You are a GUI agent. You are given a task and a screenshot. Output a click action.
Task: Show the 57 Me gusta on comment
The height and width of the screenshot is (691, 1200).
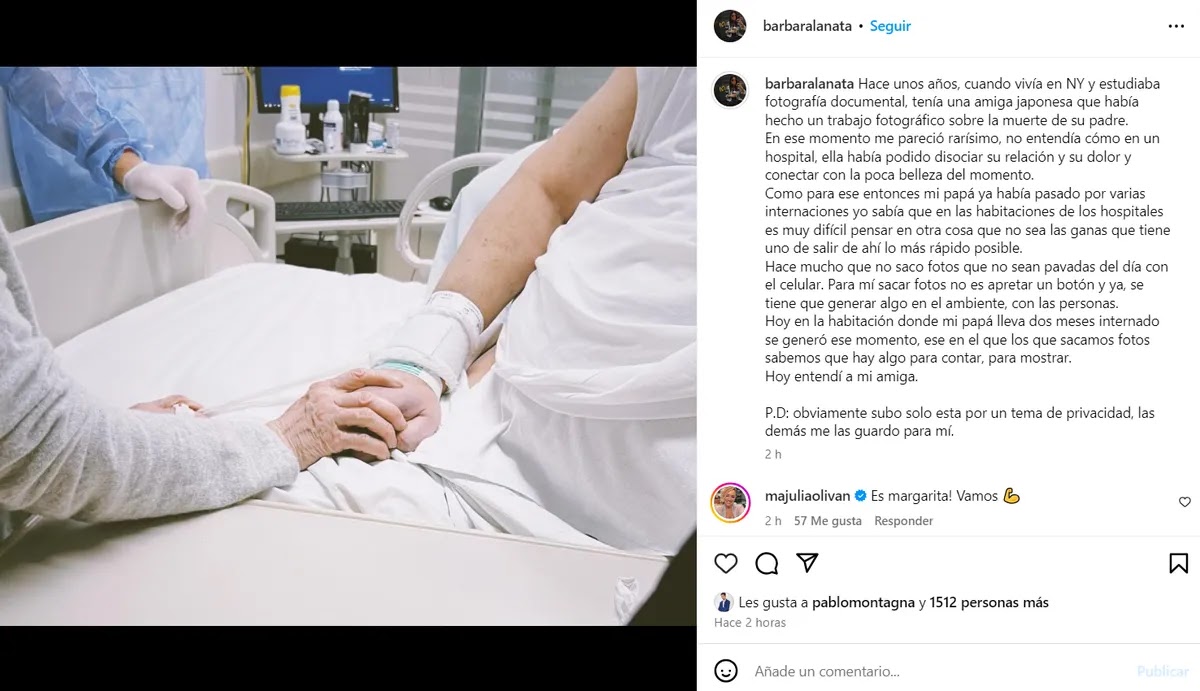[828, 521]
